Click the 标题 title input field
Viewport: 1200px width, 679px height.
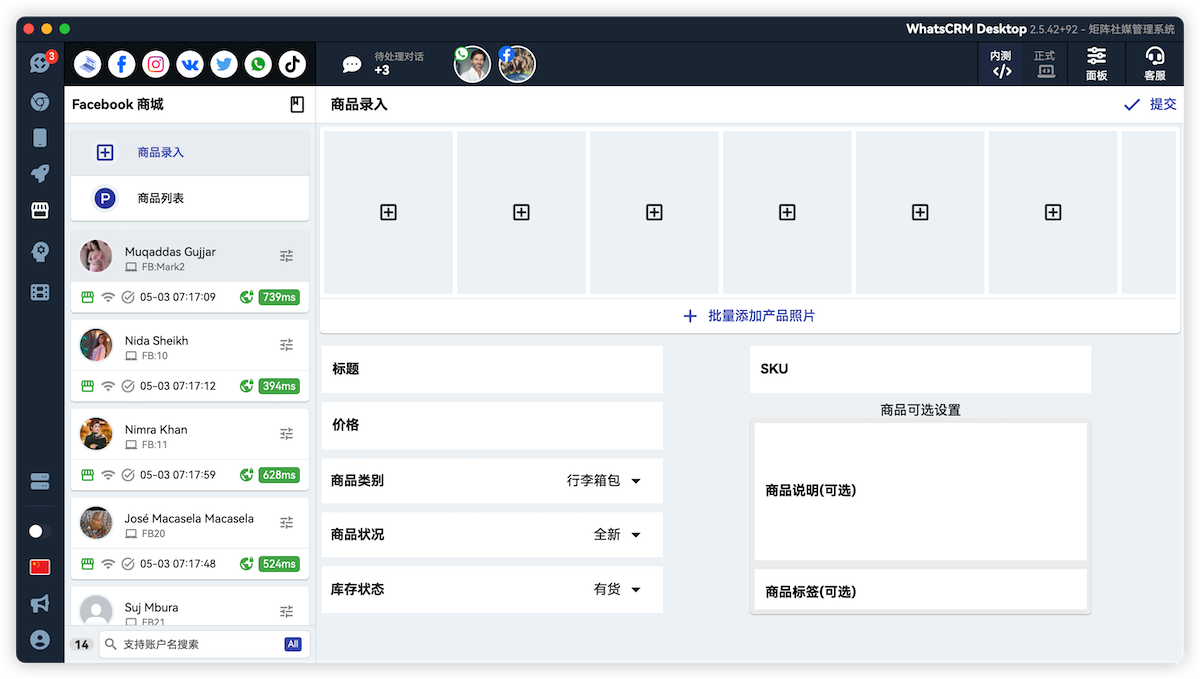491,369
